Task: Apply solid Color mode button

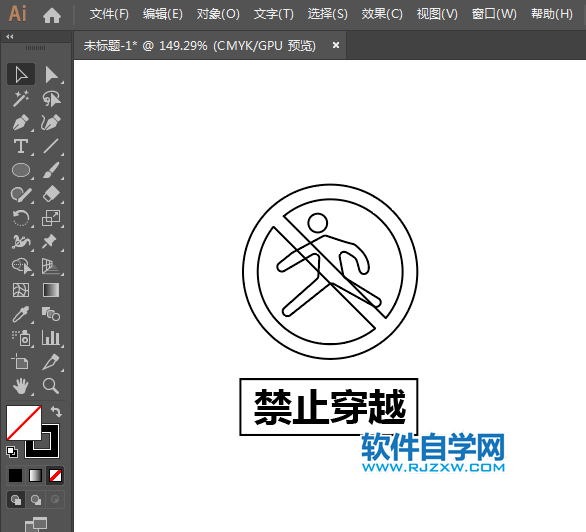Action: (x=15, y=476)
